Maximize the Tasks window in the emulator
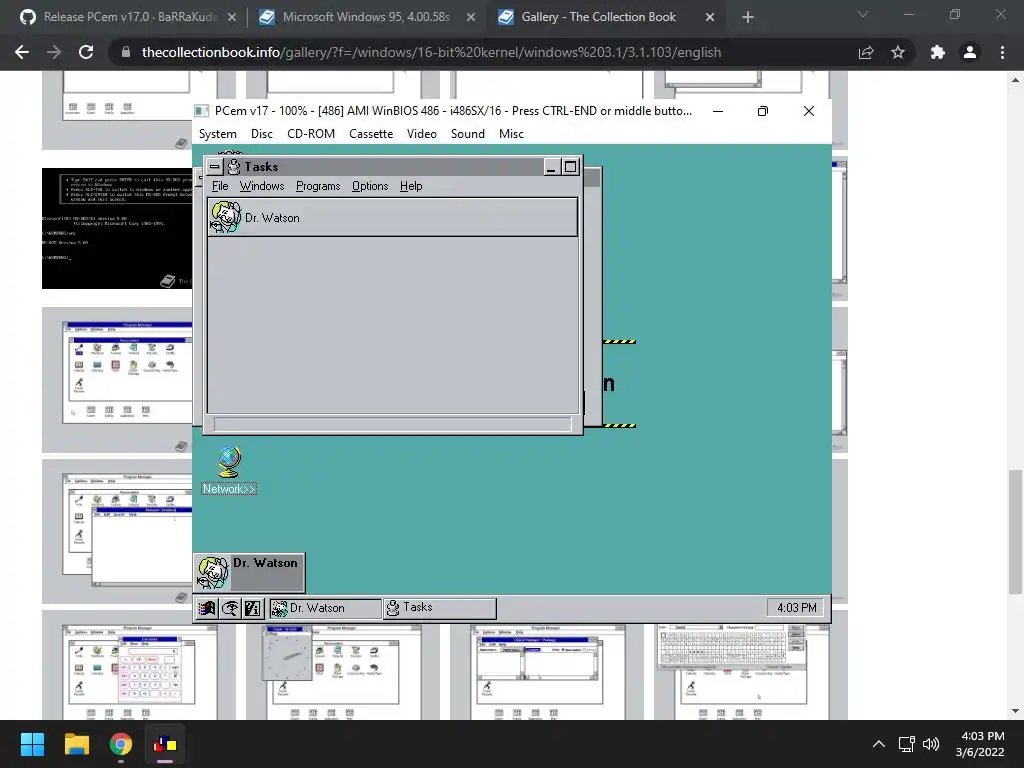 (570, 167)
